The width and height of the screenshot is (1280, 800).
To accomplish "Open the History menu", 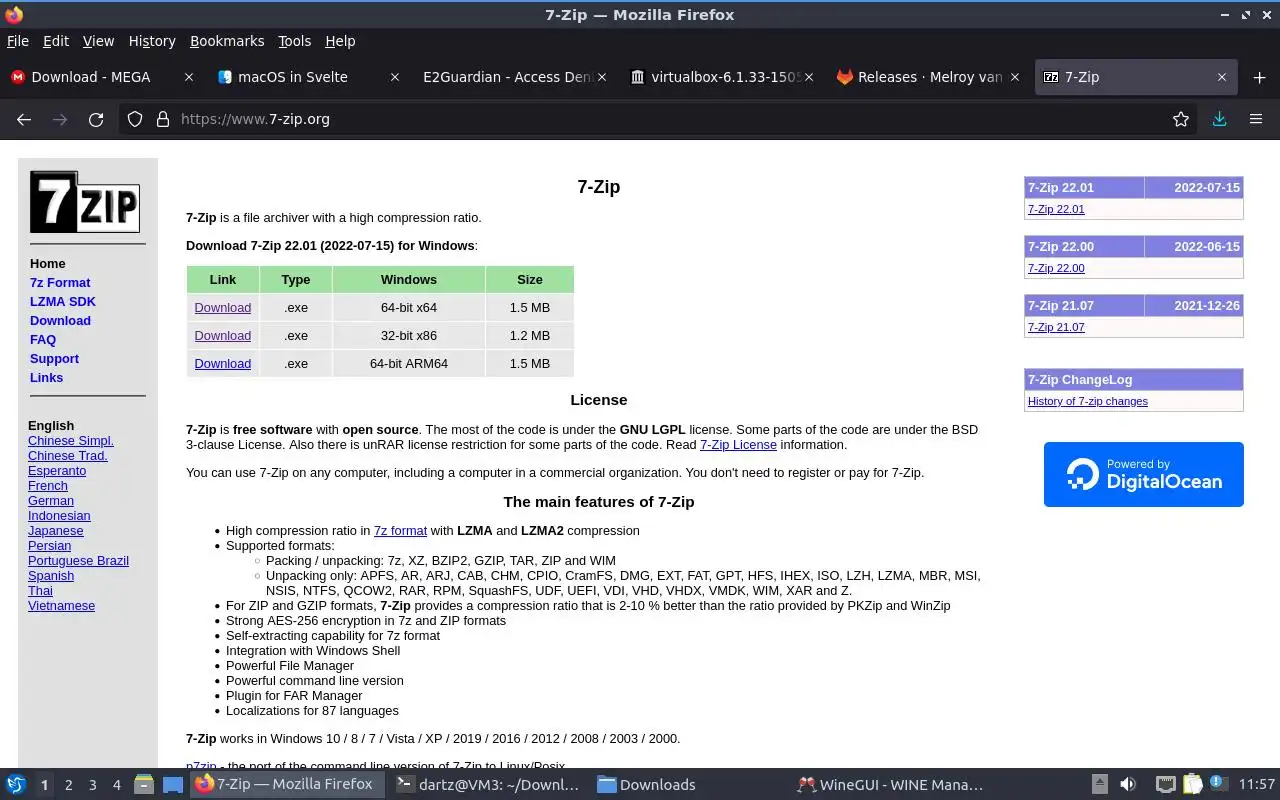I will (152, 41).
